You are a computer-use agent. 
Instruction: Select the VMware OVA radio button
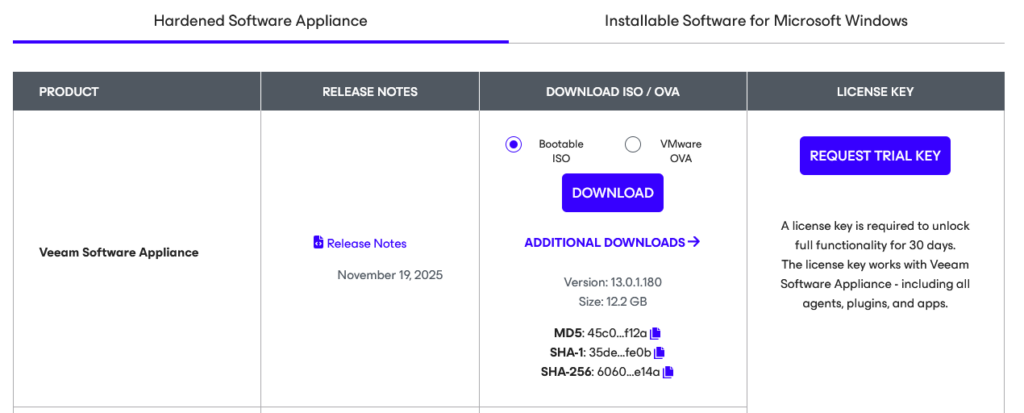pos(633,144)
